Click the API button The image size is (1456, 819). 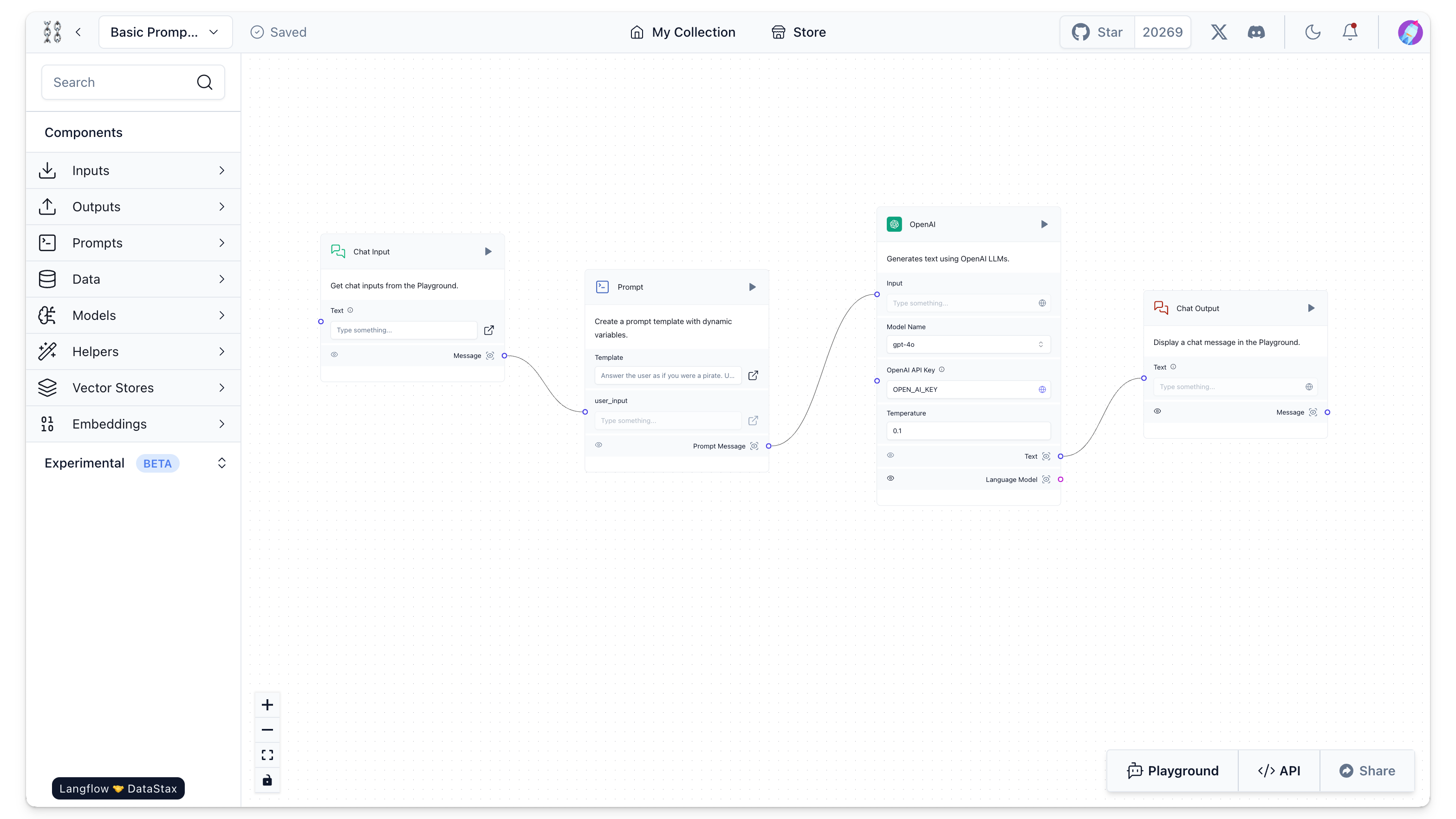click(1279, 770)
